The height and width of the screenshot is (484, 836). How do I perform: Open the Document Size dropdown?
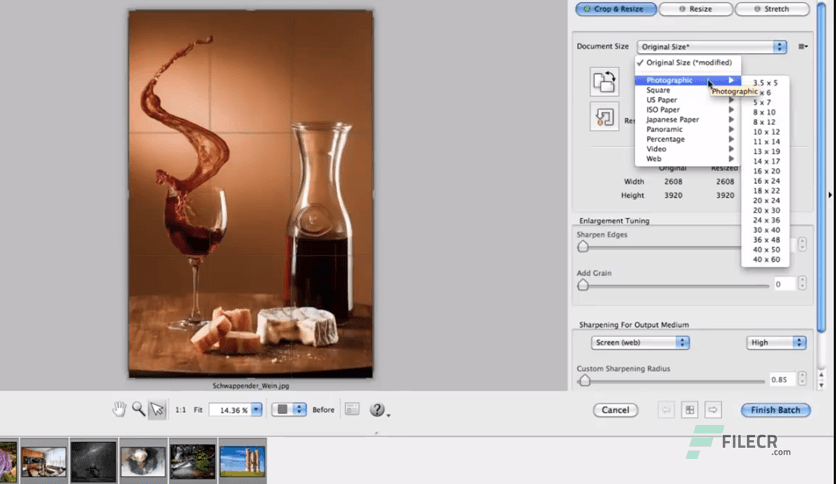coord(711,47)
